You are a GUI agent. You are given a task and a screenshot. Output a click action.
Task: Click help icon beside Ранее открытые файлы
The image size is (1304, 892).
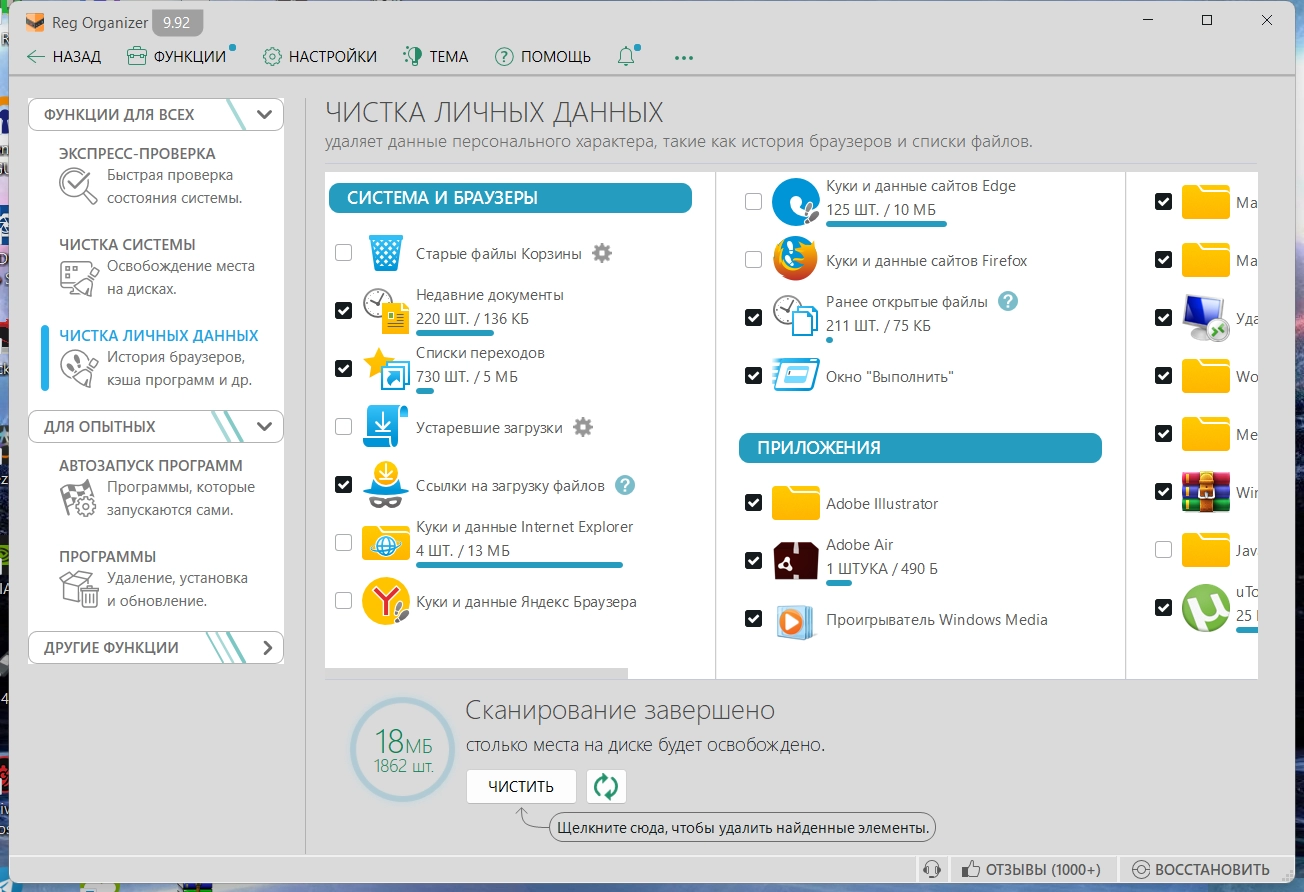1008,301
